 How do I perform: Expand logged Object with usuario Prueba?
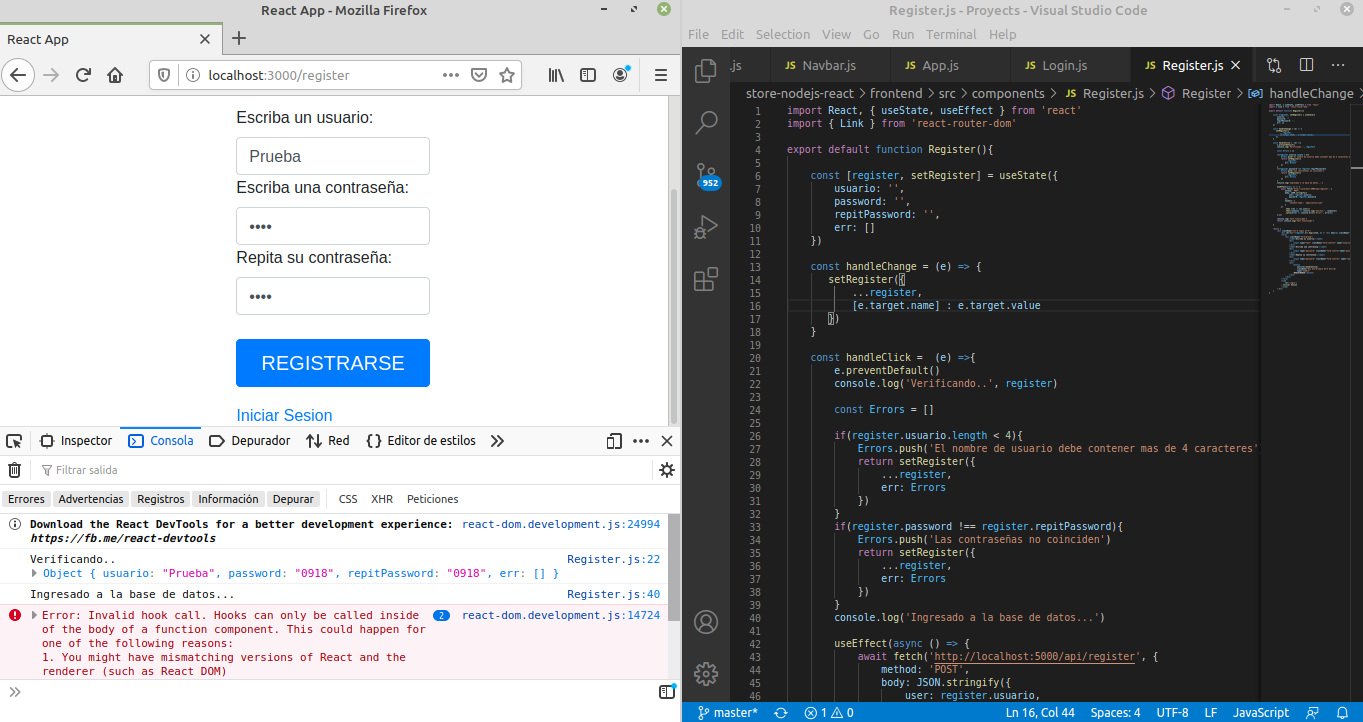point(36,574)
